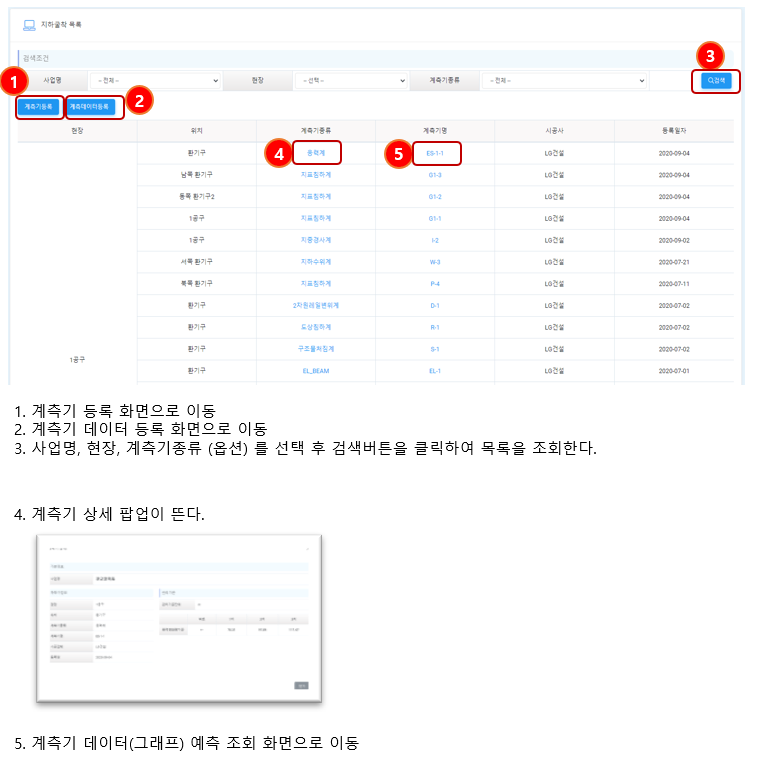This screenshot has height=768, width=780.
Task: Click the W-3 instrument link
Action: (x=435, y=262)
